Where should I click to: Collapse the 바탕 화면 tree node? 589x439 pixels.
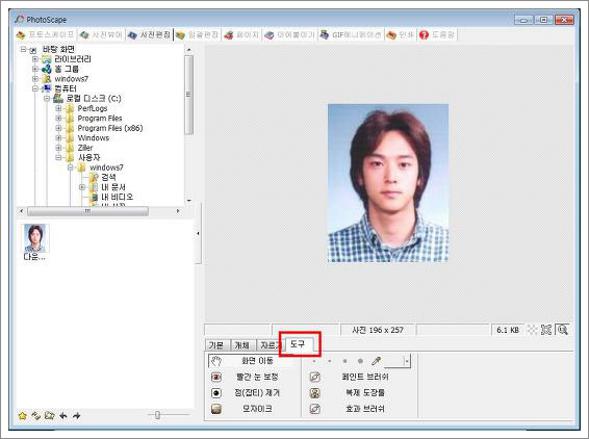pos(24,49)
